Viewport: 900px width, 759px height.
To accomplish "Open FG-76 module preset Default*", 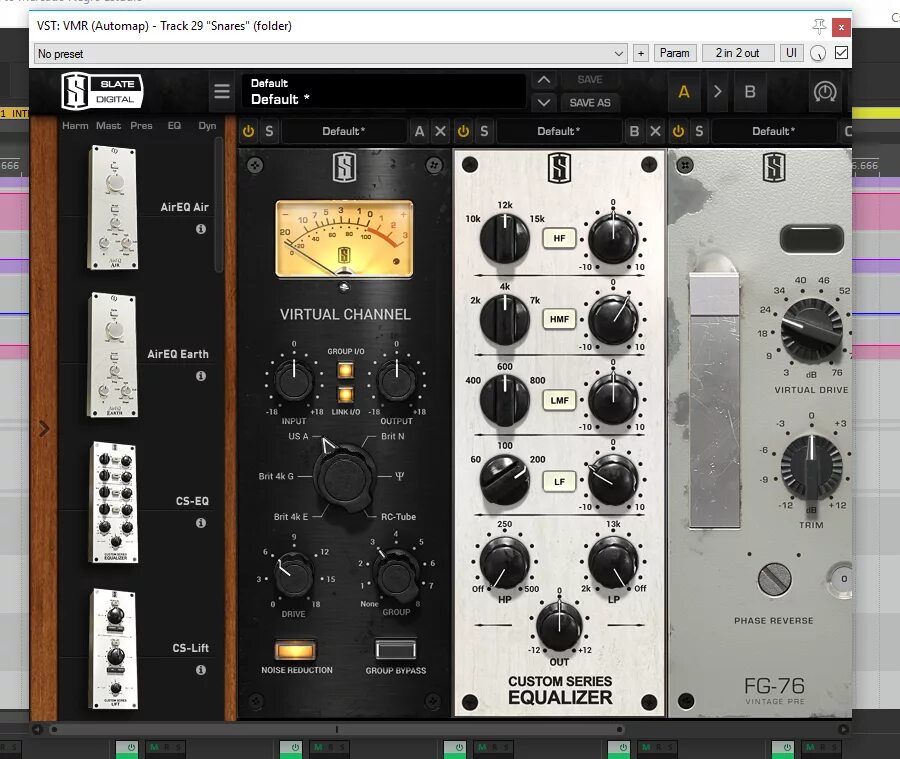I will coord(774,131).
